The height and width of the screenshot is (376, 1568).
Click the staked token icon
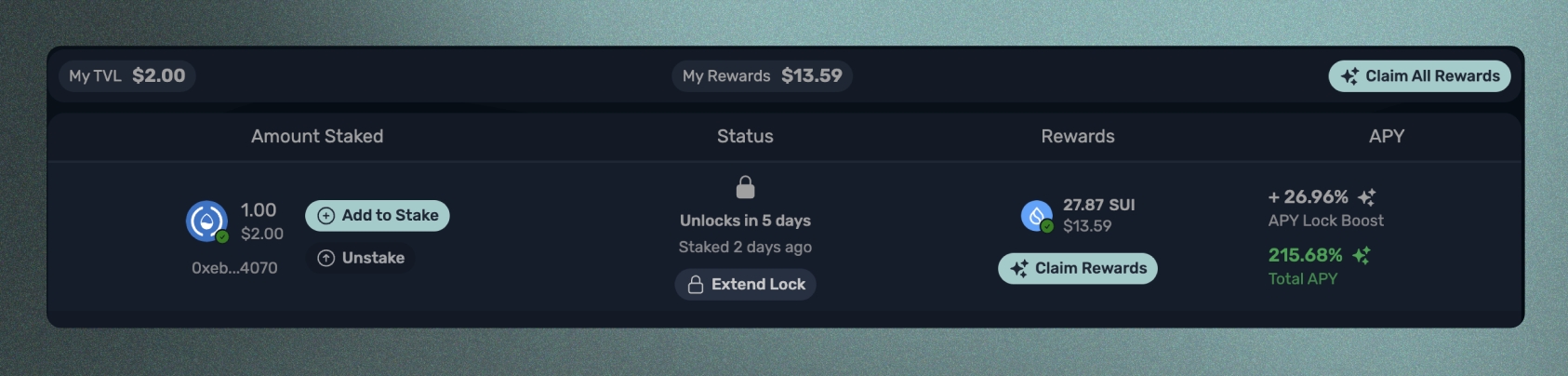[206, 222]
